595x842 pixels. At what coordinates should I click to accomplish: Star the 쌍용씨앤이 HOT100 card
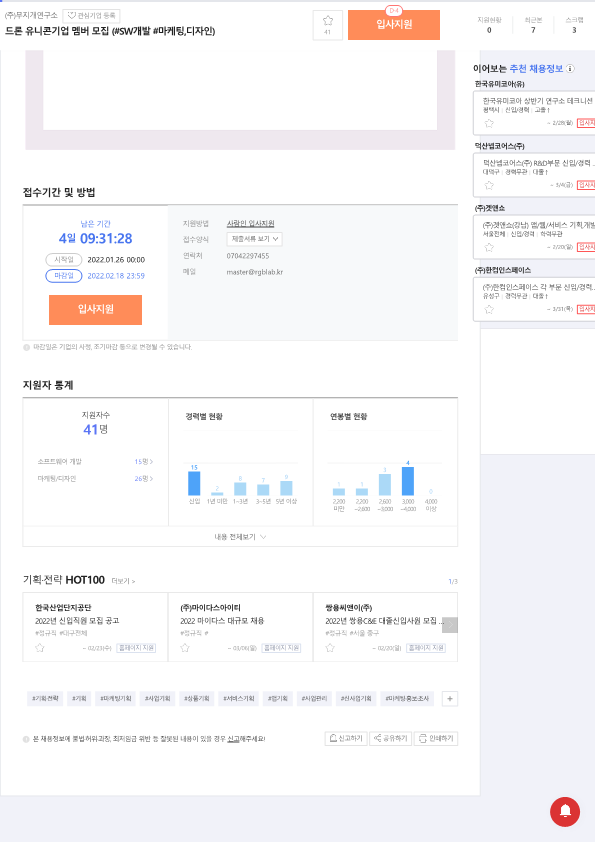(x=330, y=648)
